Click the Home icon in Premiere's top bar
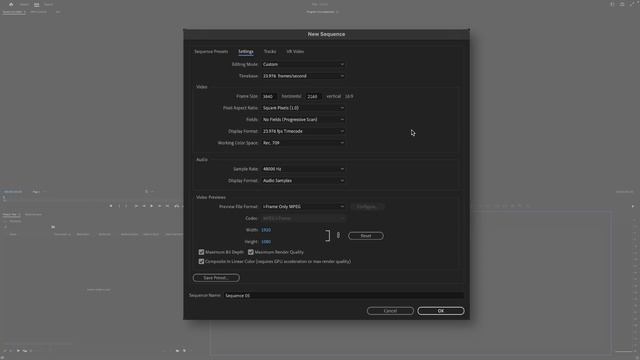The width and height of the screenshot is (640, 360). click(x=11, y=4)
